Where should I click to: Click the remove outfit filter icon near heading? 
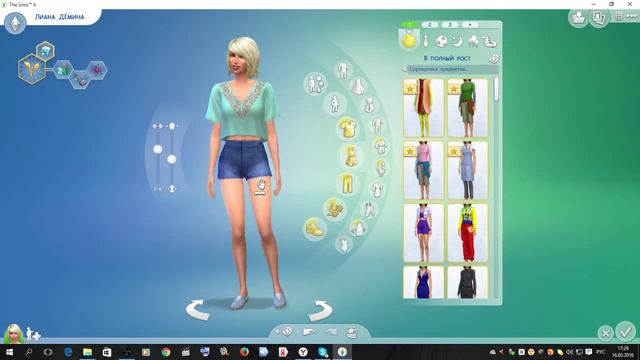pyautogui.click(x=494, y=59)
